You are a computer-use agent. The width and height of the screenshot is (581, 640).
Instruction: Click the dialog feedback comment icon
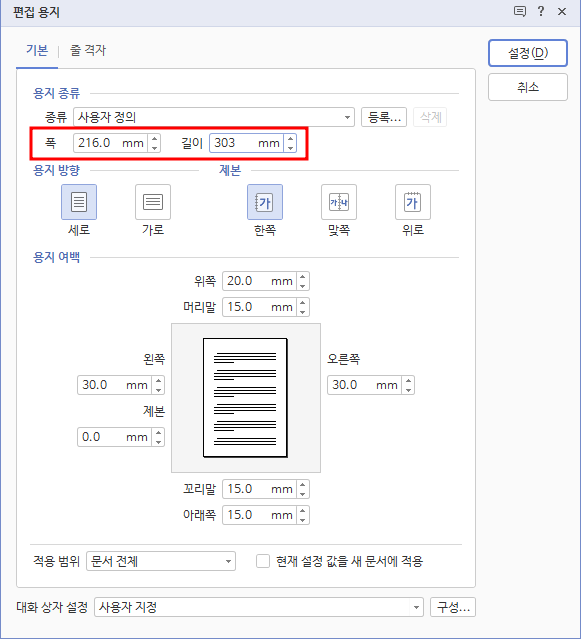[x=519, y=11]
